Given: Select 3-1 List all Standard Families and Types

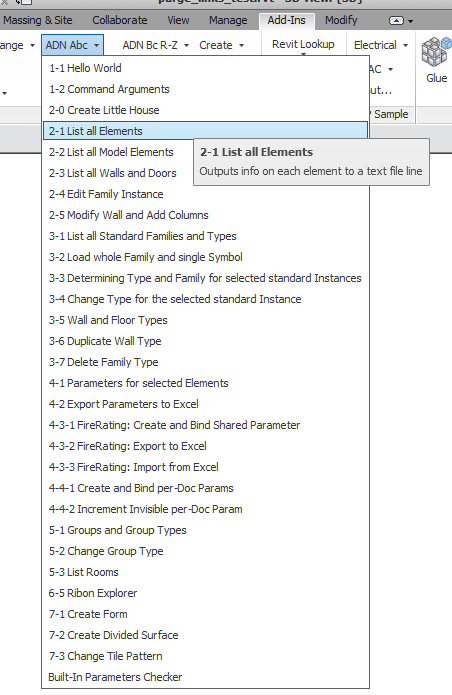Looking at the screenshot, I should 206,236.
